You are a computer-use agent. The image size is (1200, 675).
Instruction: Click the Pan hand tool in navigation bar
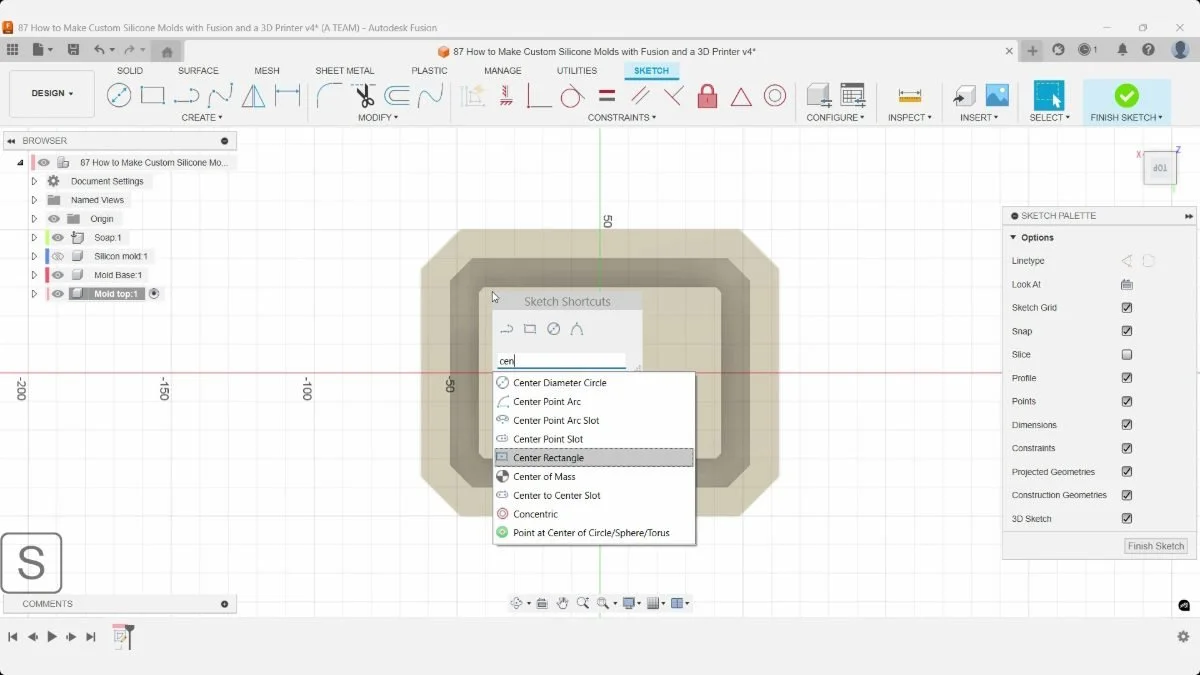pyautogui.click(x=563, y=603)
